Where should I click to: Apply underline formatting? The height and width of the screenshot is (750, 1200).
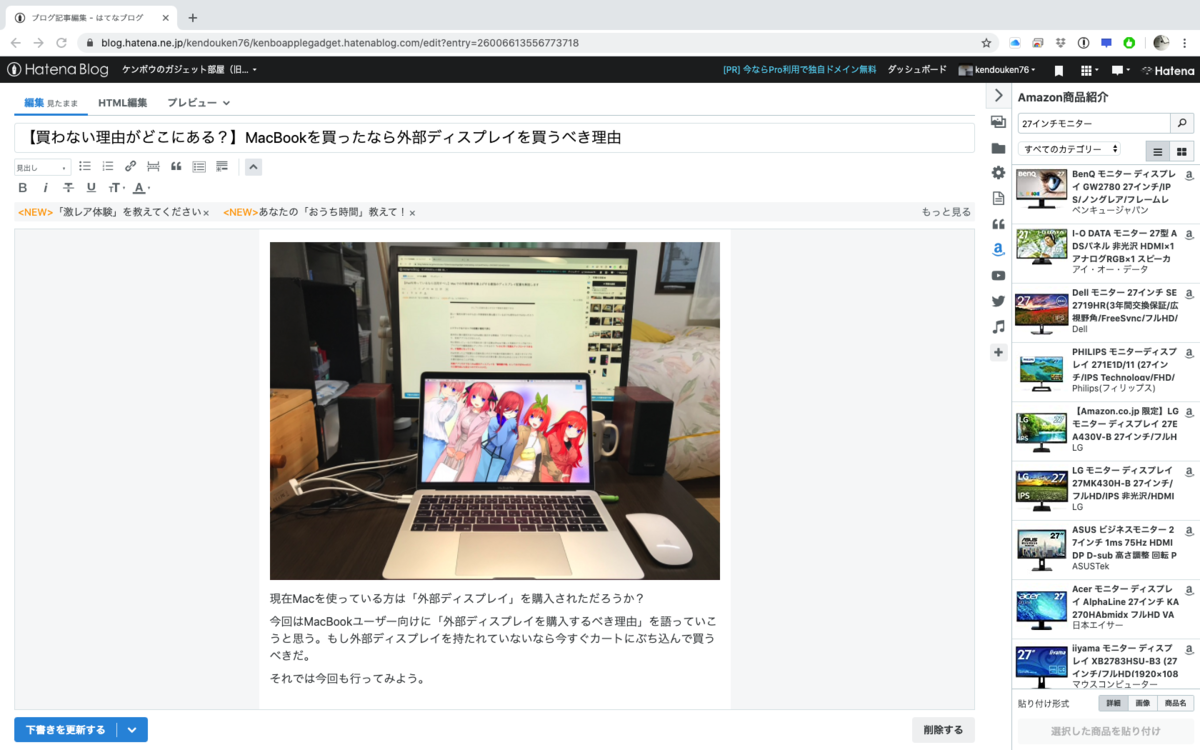(x=91, y=188)
